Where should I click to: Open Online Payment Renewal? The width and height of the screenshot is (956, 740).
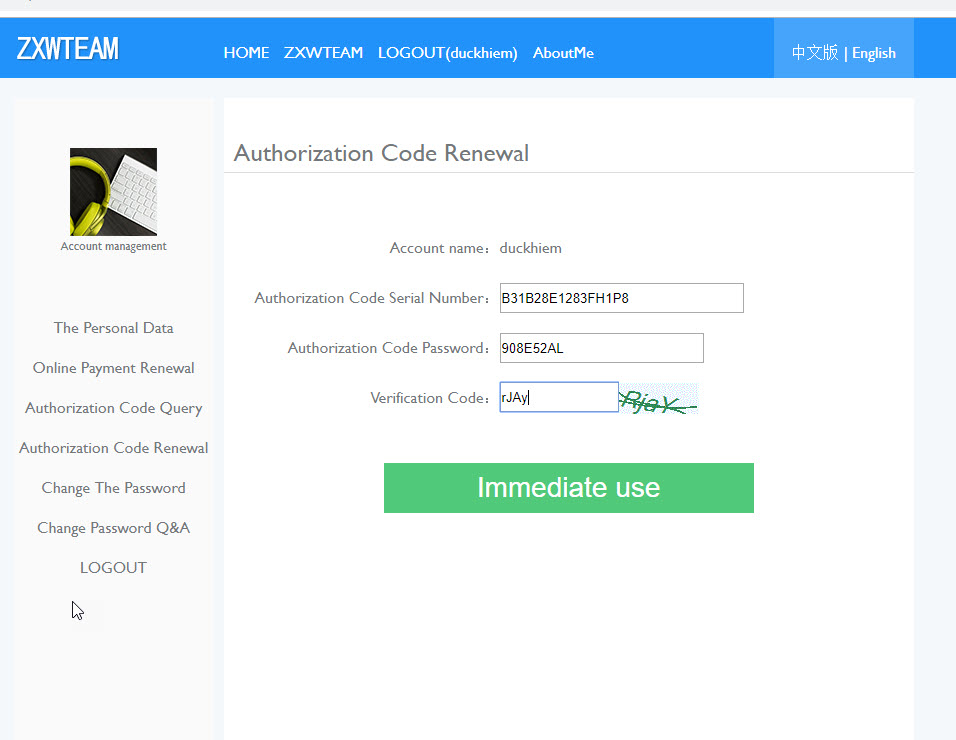(x=113, y=367)
